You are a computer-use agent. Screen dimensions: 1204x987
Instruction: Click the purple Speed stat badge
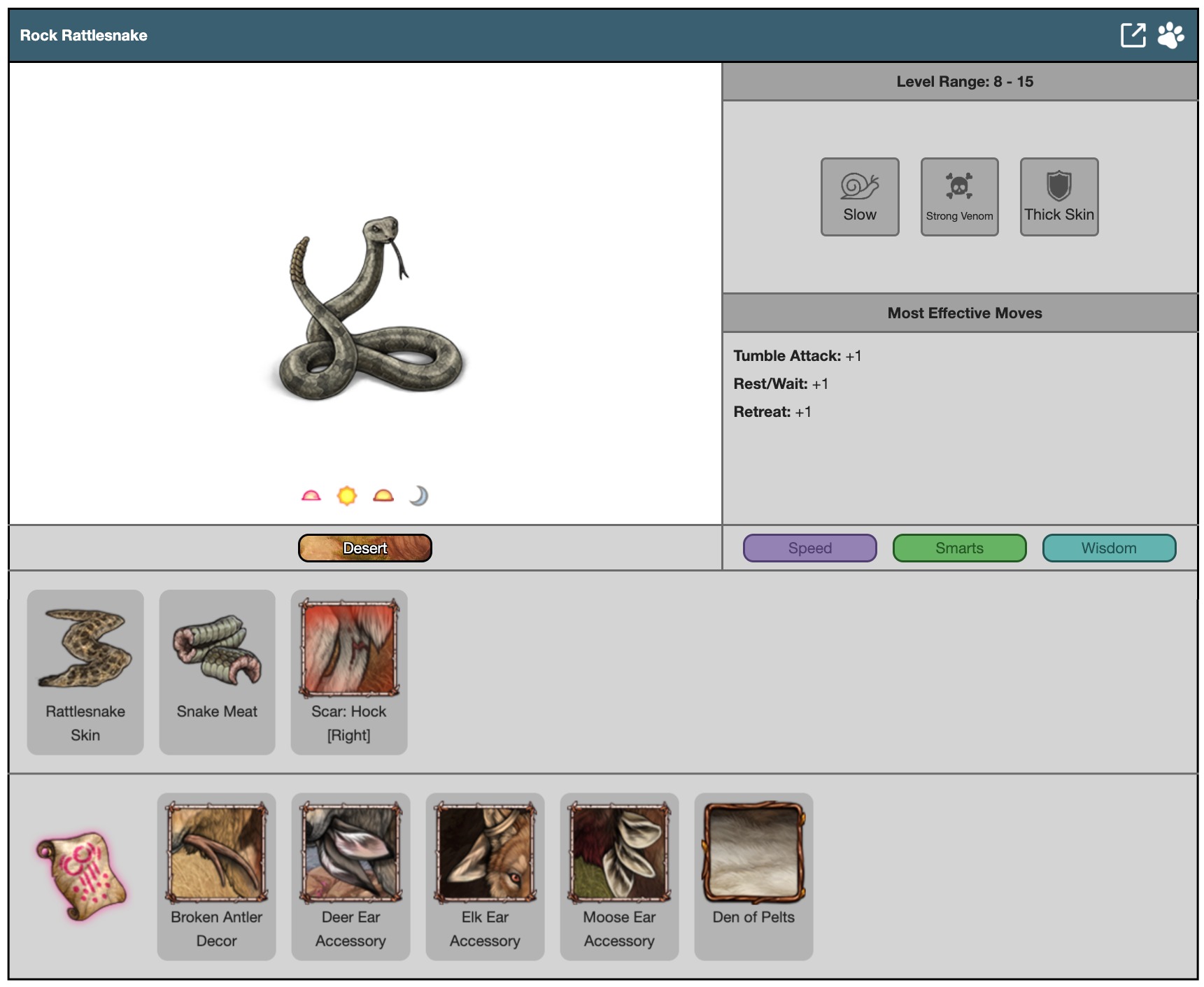click(809, 548)
